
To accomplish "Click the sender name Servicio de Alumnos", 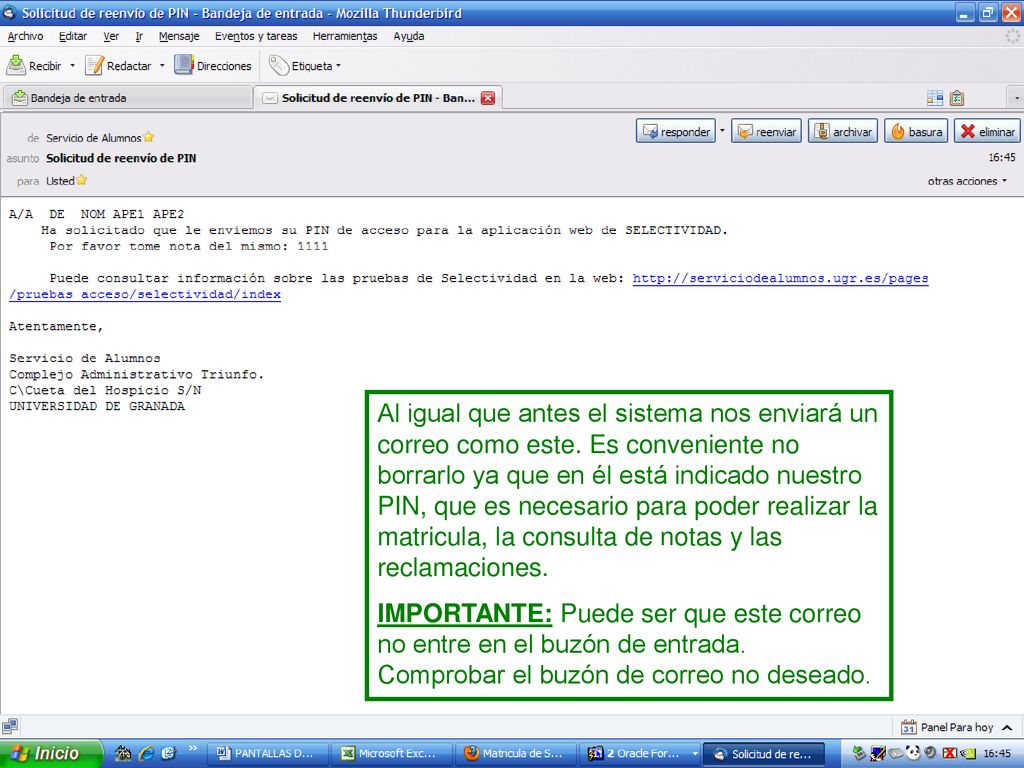I will (93, 138).
